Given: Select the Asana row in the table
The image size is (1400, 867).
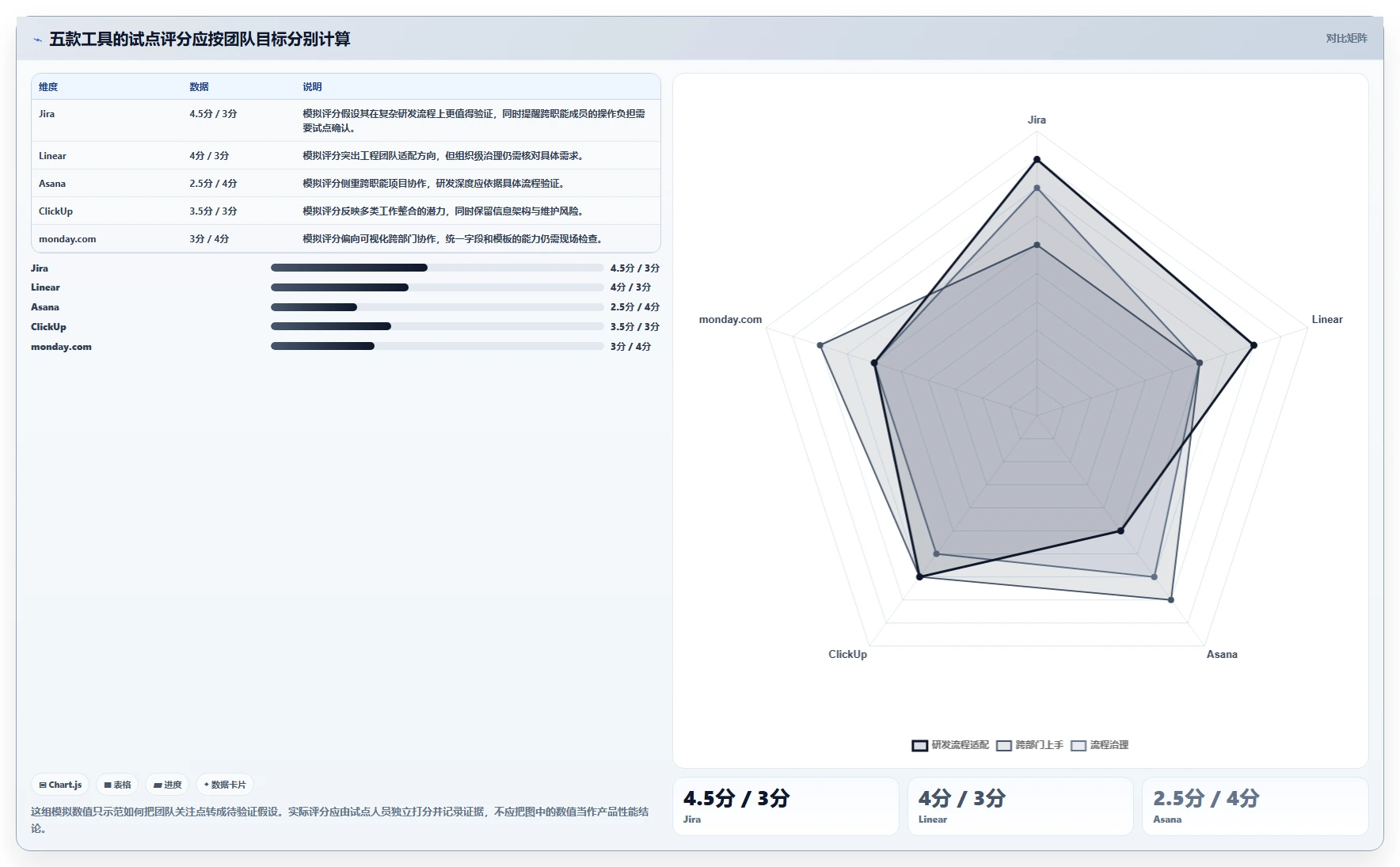Looking at the screenshot, I should pyautogui.click(x=346, y=184).
